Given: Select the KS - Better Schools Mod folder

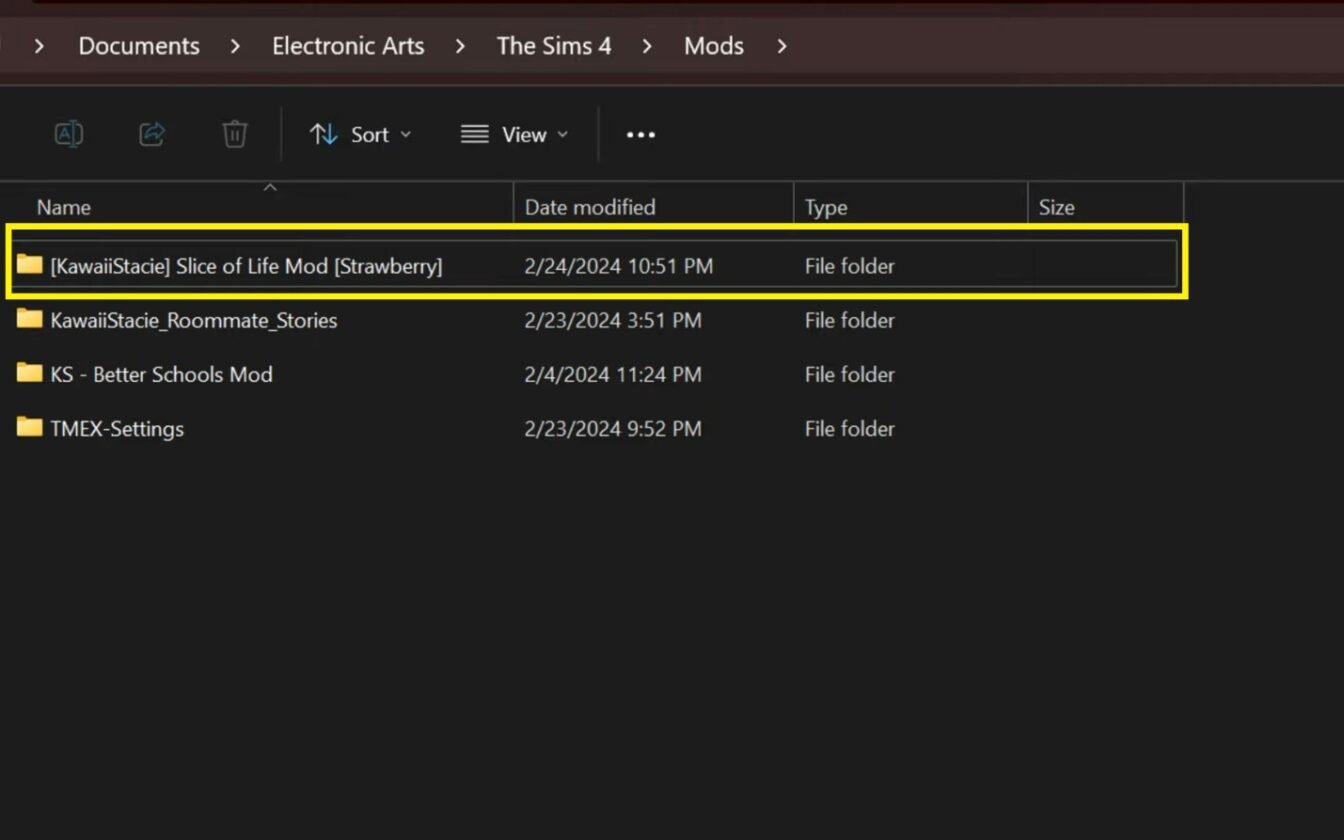Looking at the screenshot, I should click(x=592, y=374).
